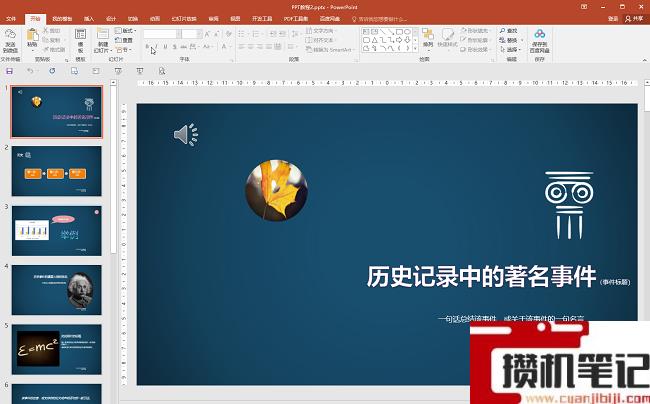The width and height of the screenshot is (650, 404).
Task: Click the Shape Outline button
Action: pyautogui.click(x=475, y=40)
